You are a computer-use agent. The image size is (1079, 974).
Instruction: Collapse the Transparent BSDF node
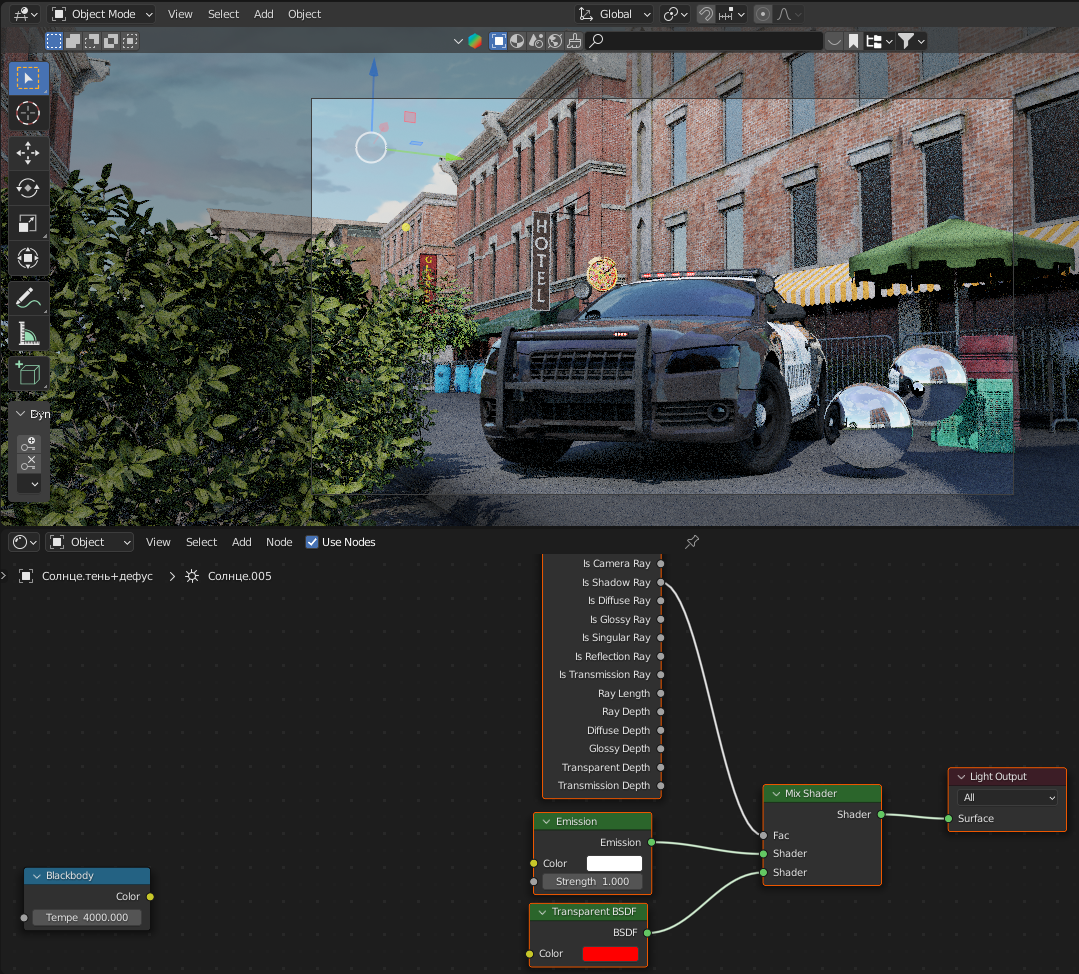tap(542, 912)
